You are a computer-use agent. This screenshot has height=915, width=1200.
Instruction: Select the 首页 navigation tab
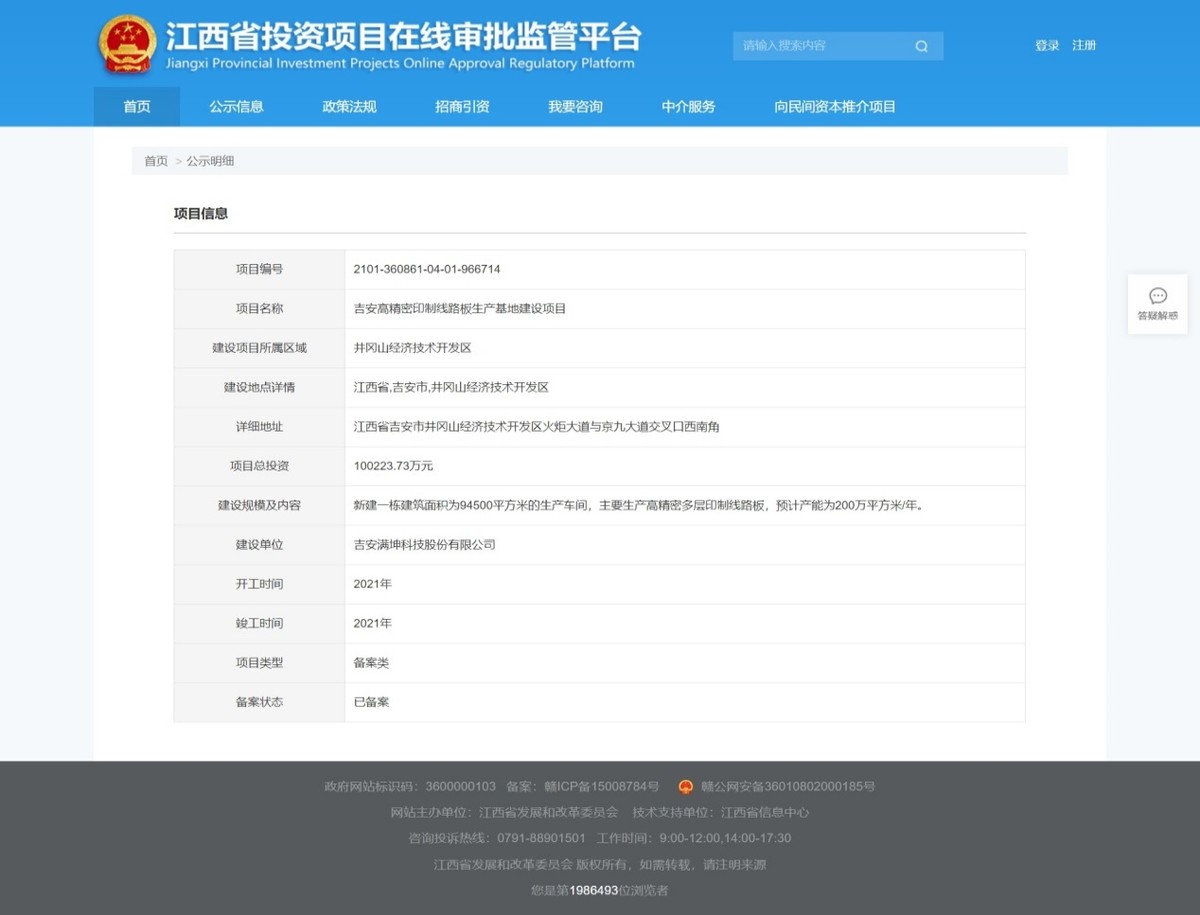pos(136,106)
